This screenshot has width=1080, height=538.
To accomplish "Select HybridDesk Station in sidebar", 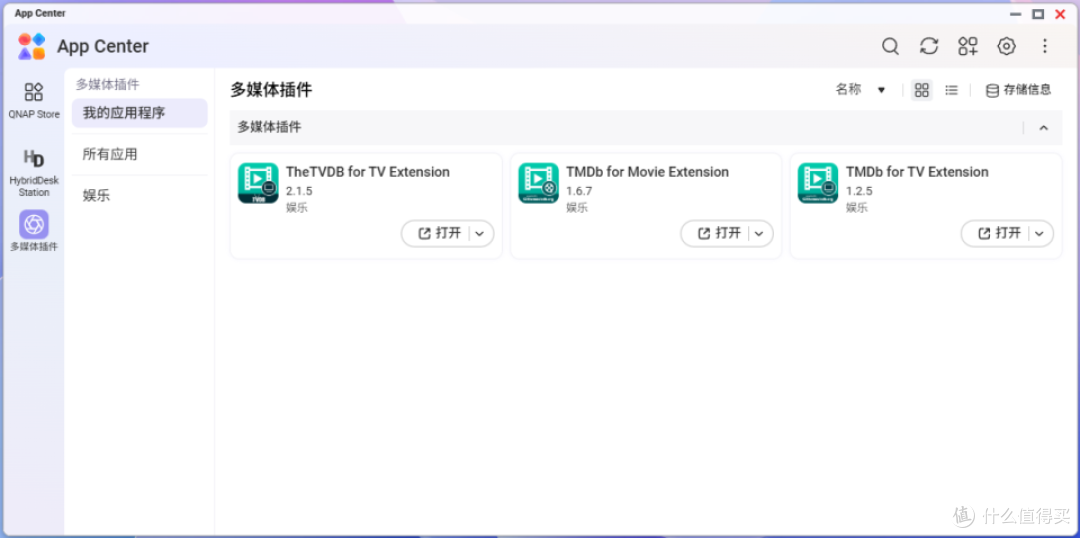I will click(x=34, y=172).
